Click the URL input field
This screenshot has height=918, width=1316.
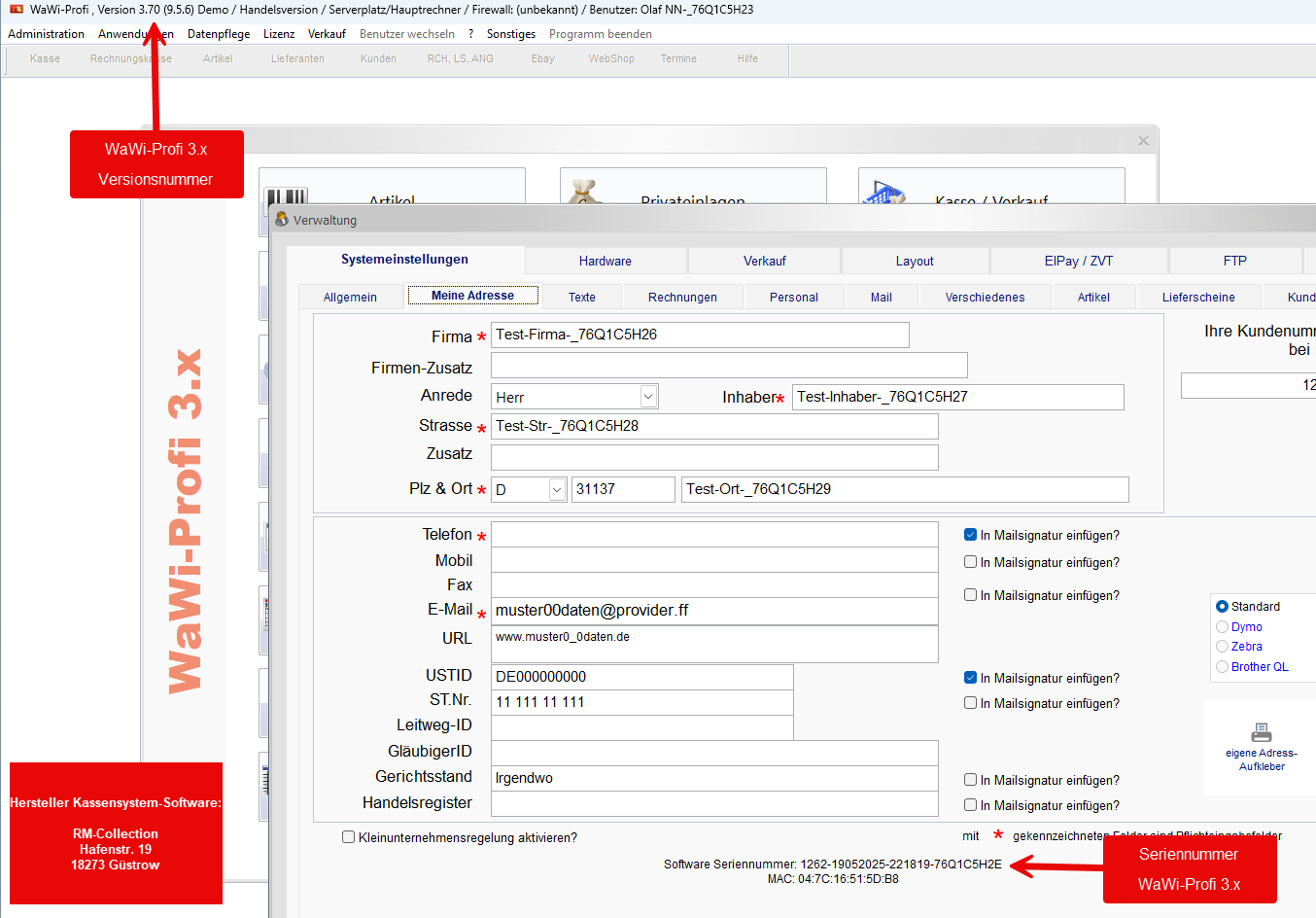coord(714,644)
